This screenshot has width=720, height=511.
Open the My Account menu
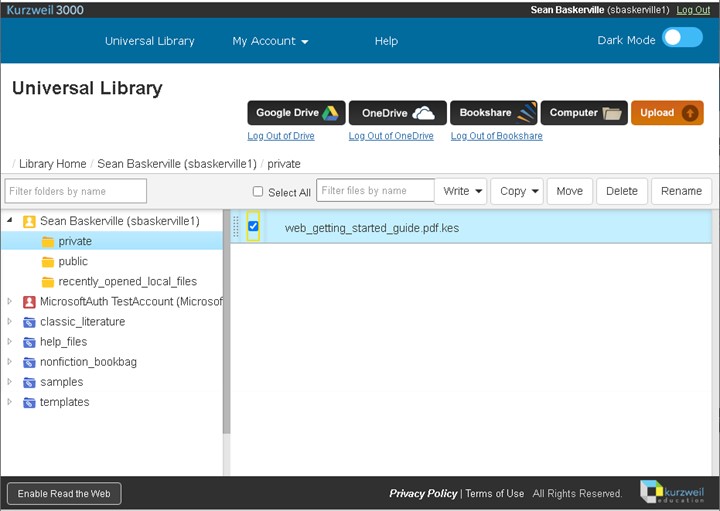coord(270,41)
